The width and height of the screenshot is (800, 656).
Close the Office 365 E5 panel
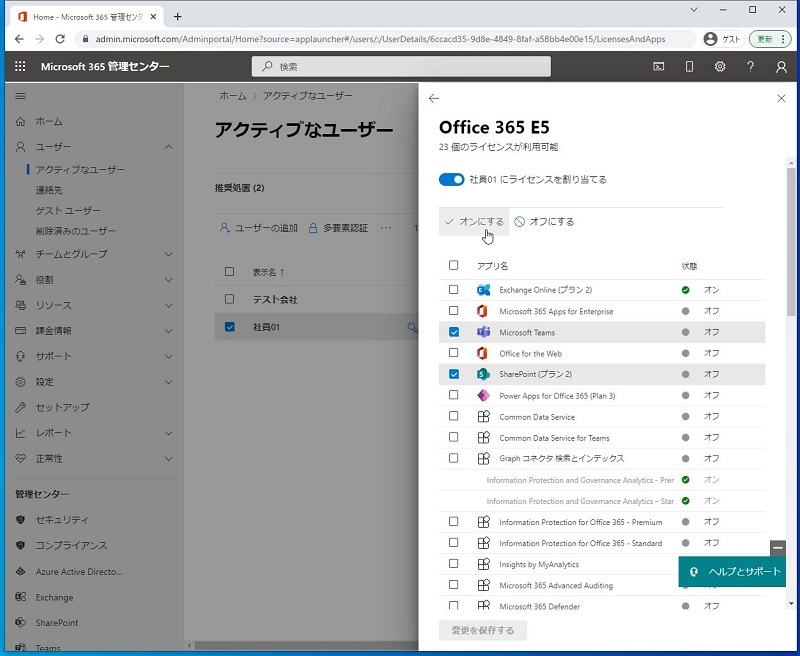coord(781,98)
